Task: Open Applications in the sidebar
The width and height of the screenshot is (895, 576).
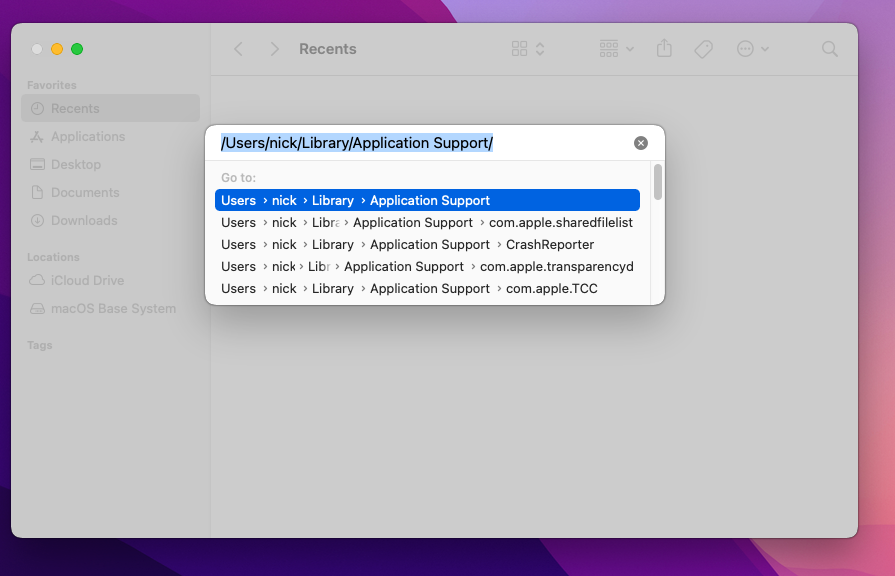Action: (110, 136)
